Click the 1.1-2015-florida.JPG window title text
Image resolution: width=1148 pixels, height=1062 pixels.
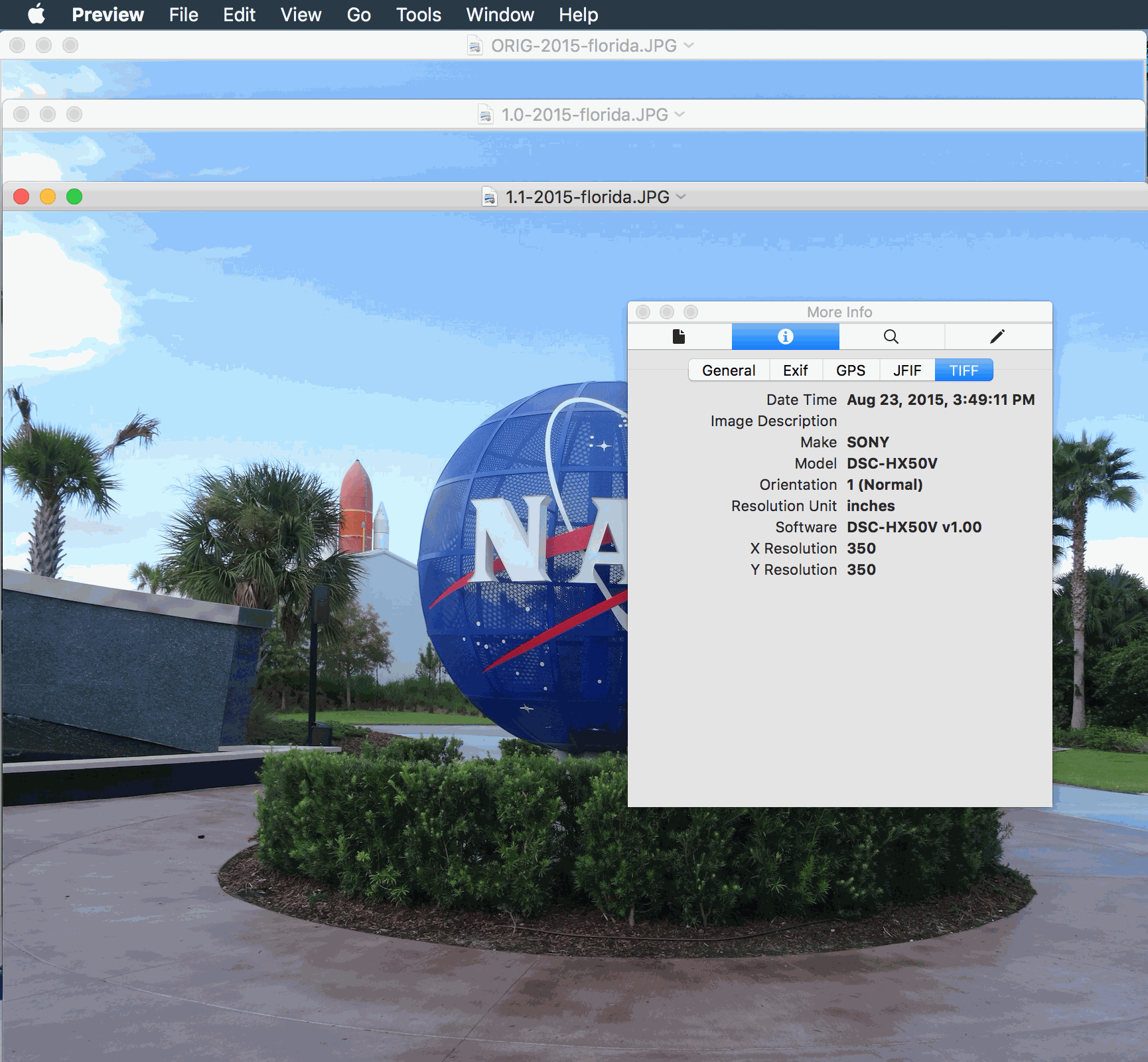pyautogui.click(x=587, y=197)
